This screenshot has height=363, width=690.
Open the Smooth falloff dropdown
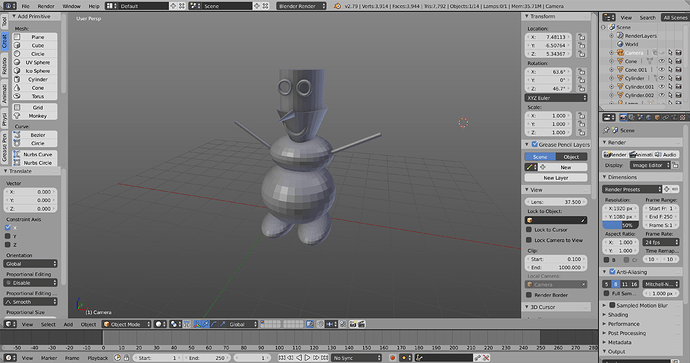[x=31, y=302]
